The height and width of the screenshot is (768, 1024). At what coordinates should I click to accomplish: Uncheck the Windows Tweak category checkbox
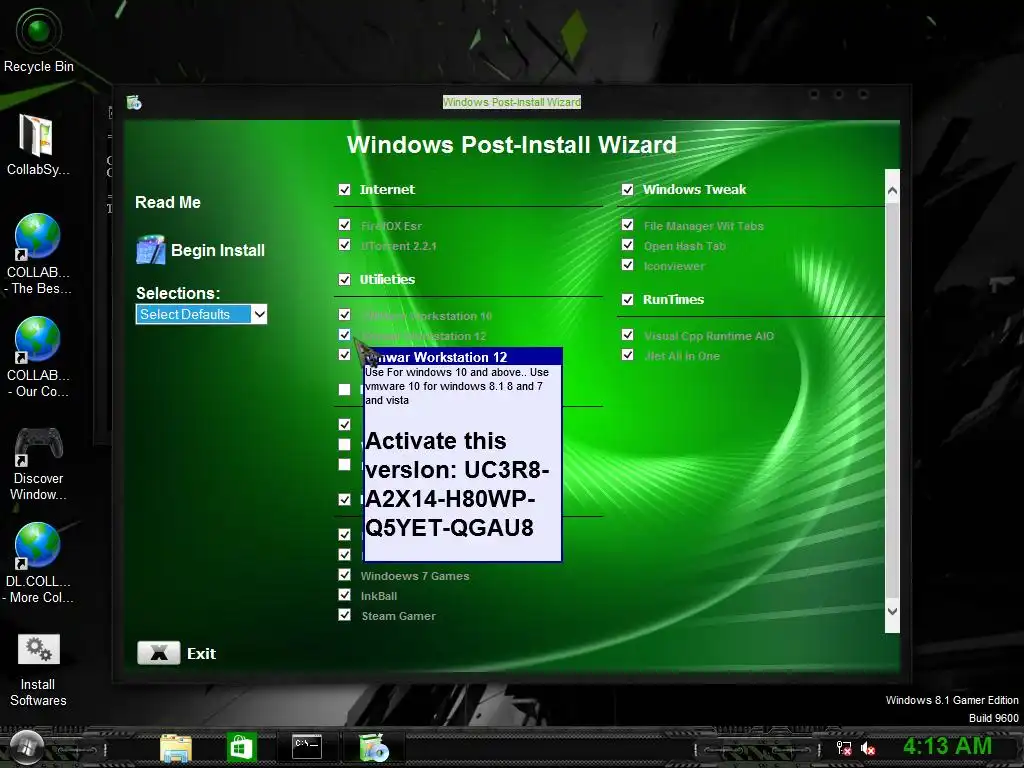pyautogui.click(x=627, y=189)
